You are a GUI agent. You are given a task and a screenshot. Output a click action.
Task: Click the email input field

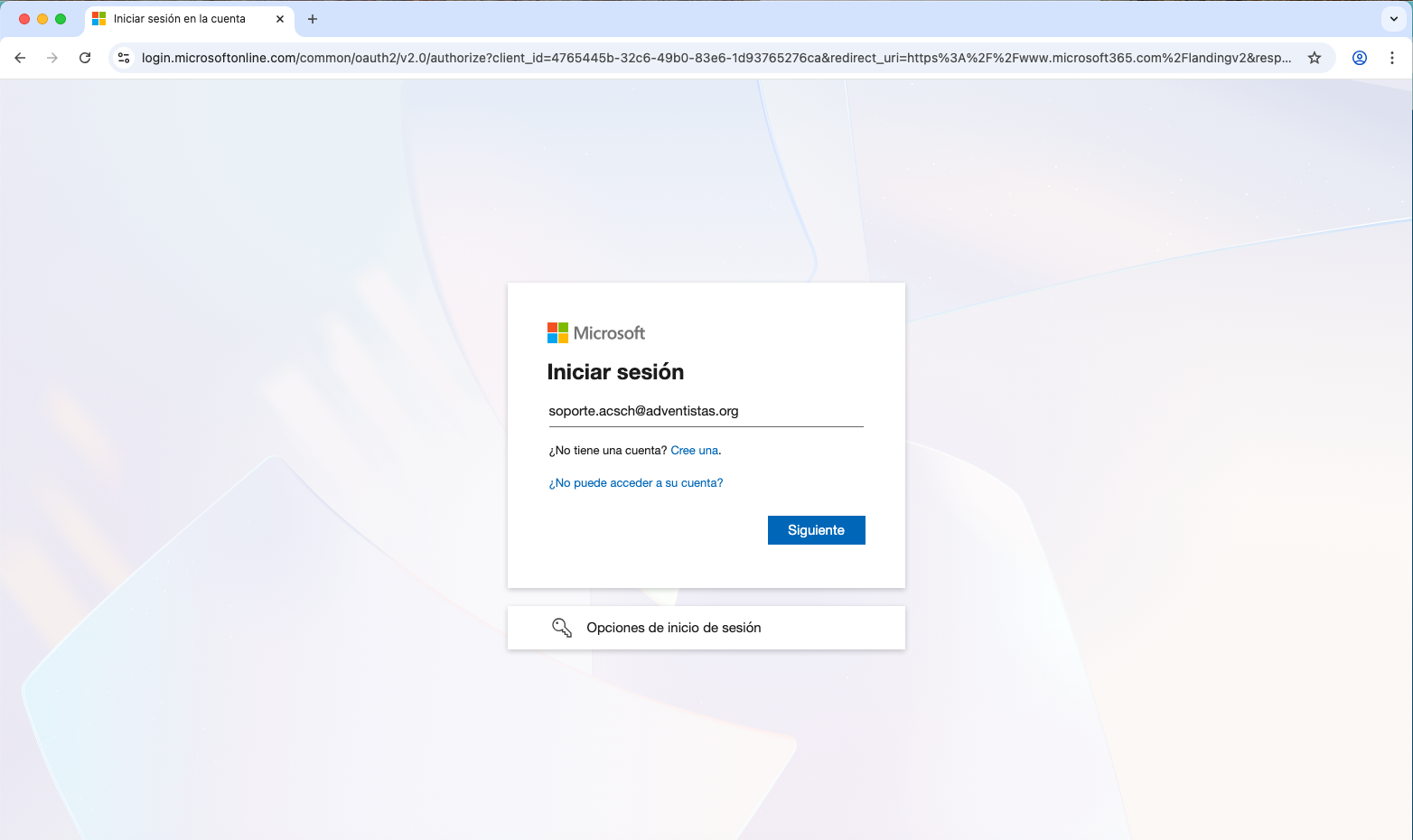[706, 411]
